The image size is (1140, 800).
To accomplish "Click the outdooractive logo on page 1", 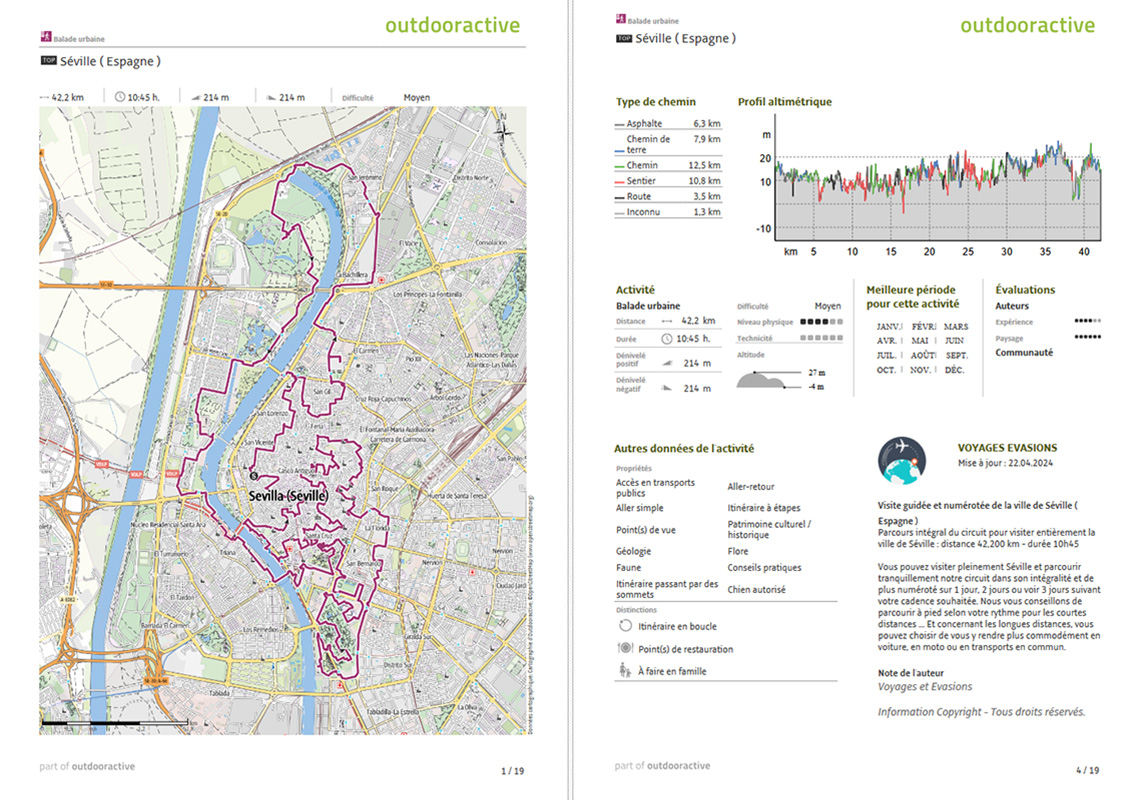I will 452,25.
